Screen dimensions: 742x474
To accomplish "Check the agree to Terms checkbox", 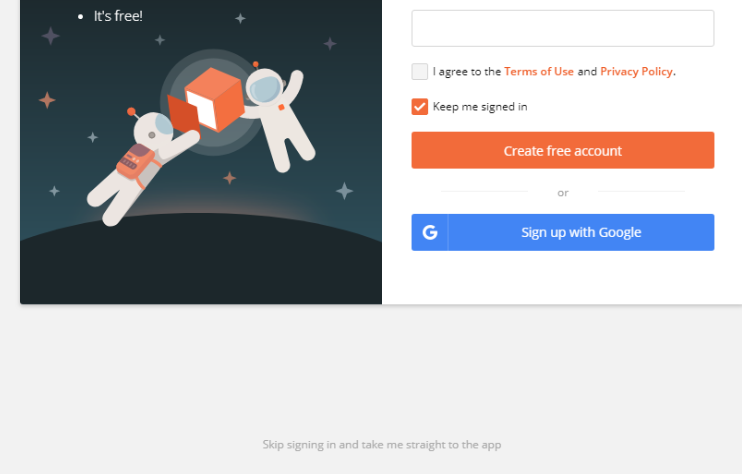I will click(420, 71).
